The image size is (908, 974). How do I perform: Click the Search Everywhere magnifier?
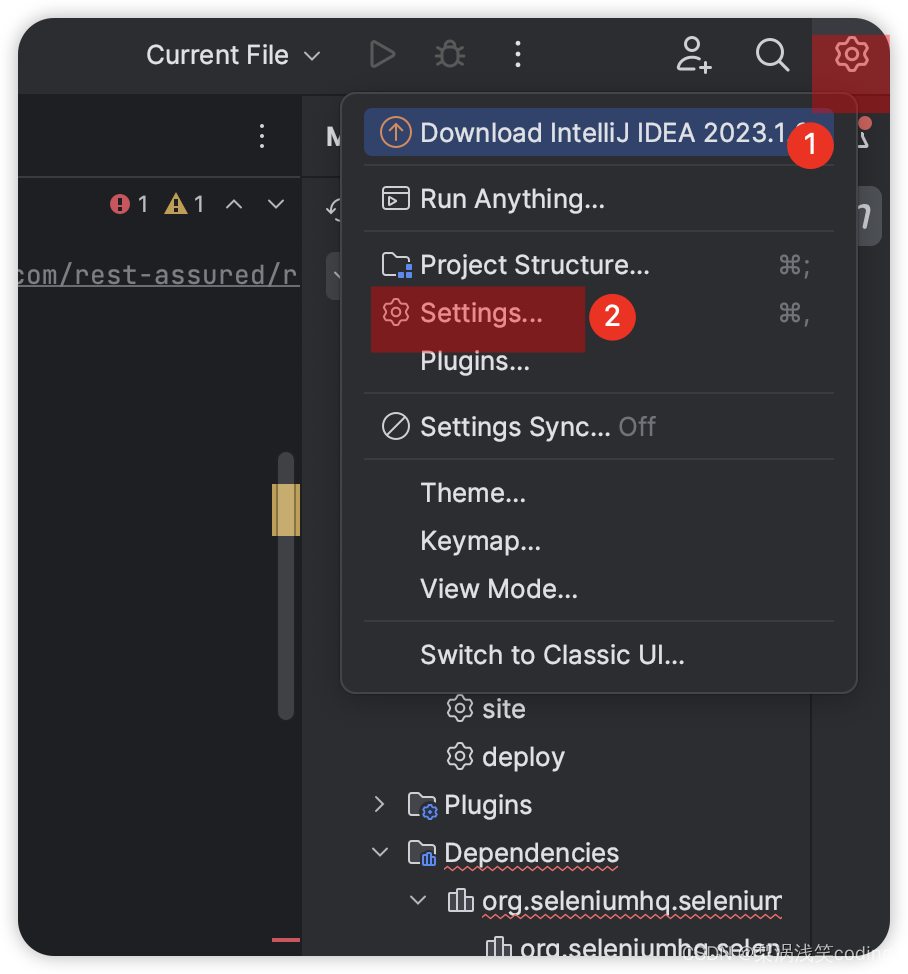point(772,55)
